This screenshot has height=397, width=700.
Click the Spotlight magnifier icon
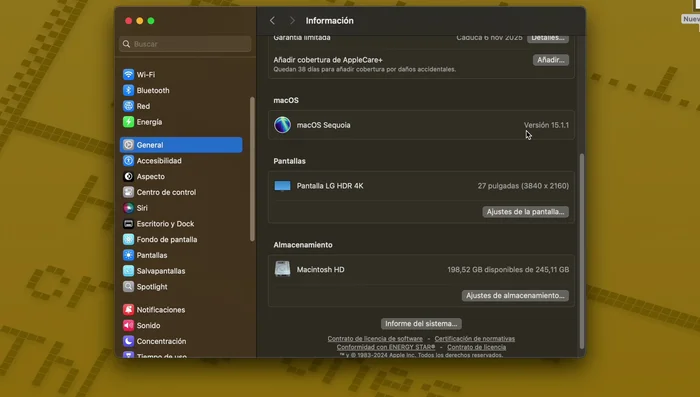click(x=128, y=286)
